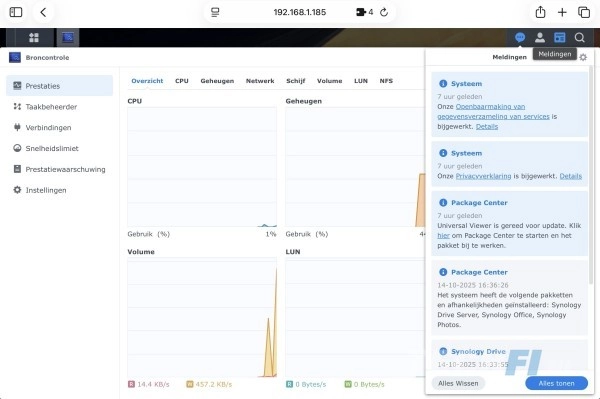600x399 pixels.
Task: Click the Volume read value 14.4 KB/s
Action: click(x=153, y=384)
